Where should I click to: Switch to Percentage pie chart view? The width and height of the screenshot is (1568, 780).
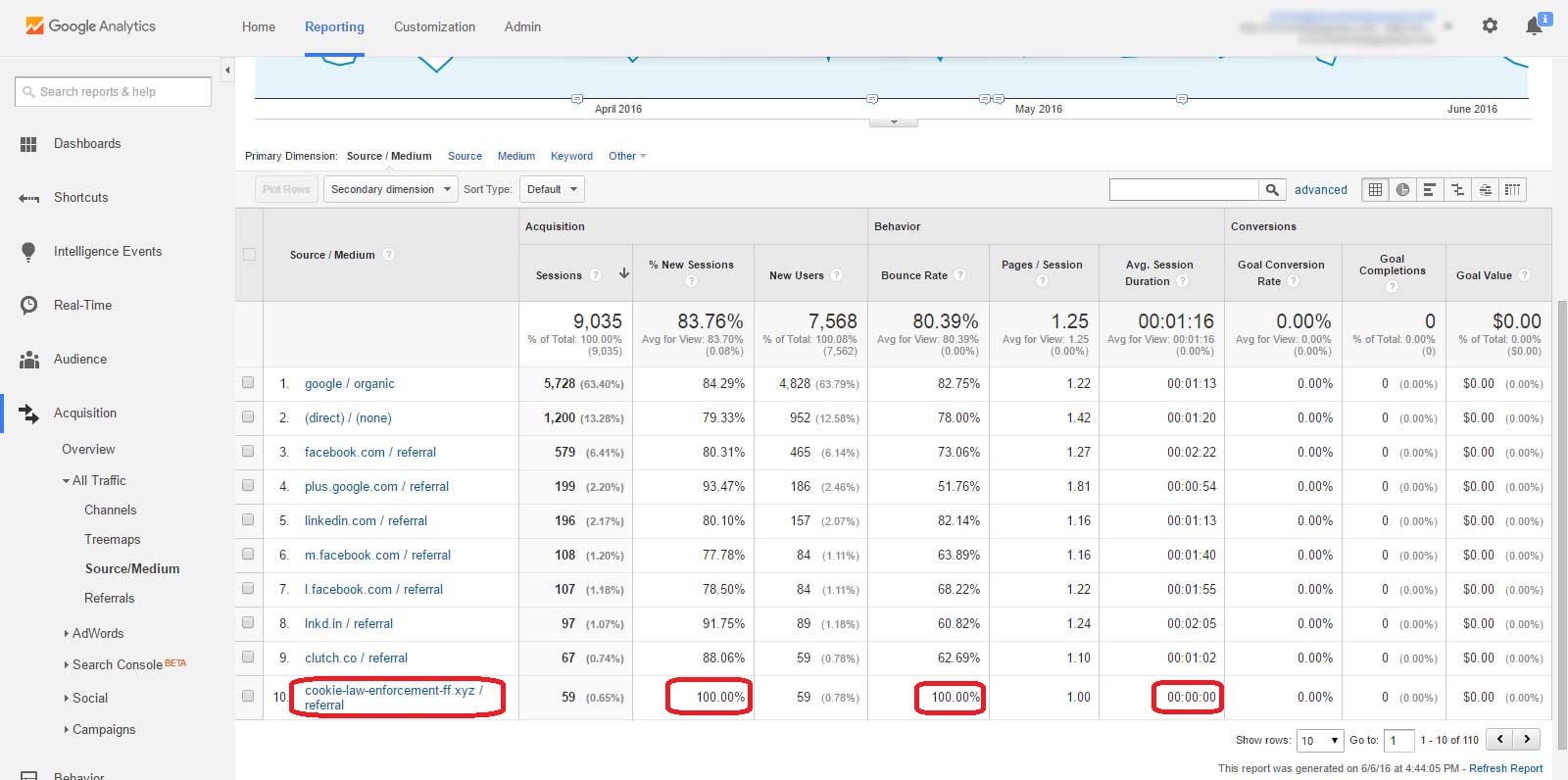1402,190
